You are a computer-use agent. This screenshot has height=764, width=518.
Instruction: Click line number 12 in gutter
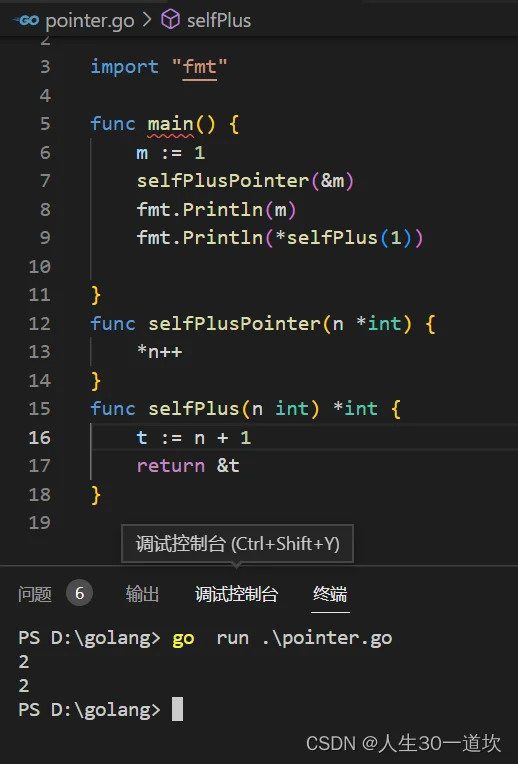[x=39, y=323]
